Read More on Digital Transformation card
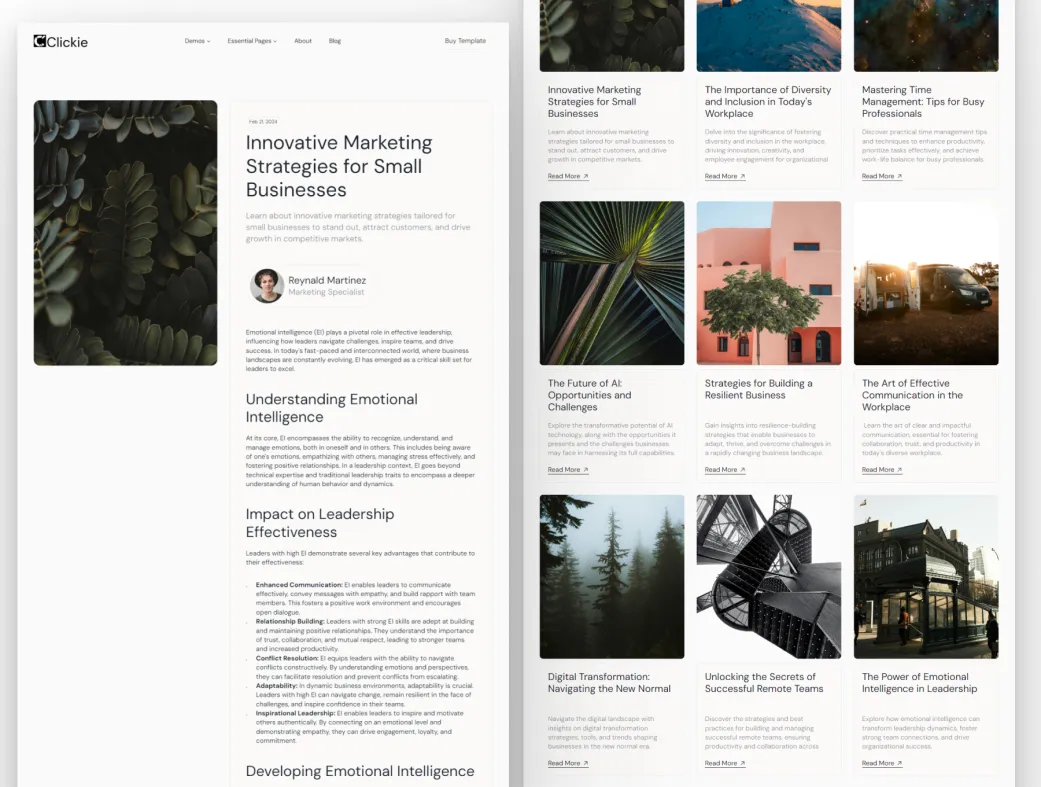This screenshot has width=1041, height=787. [568, 763]
